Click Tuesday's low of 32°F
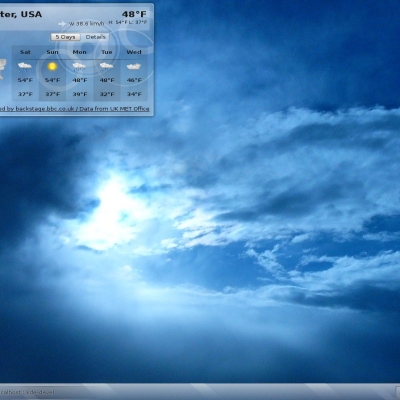The width and height of the screenshot is (400, 400). [107, 94]
